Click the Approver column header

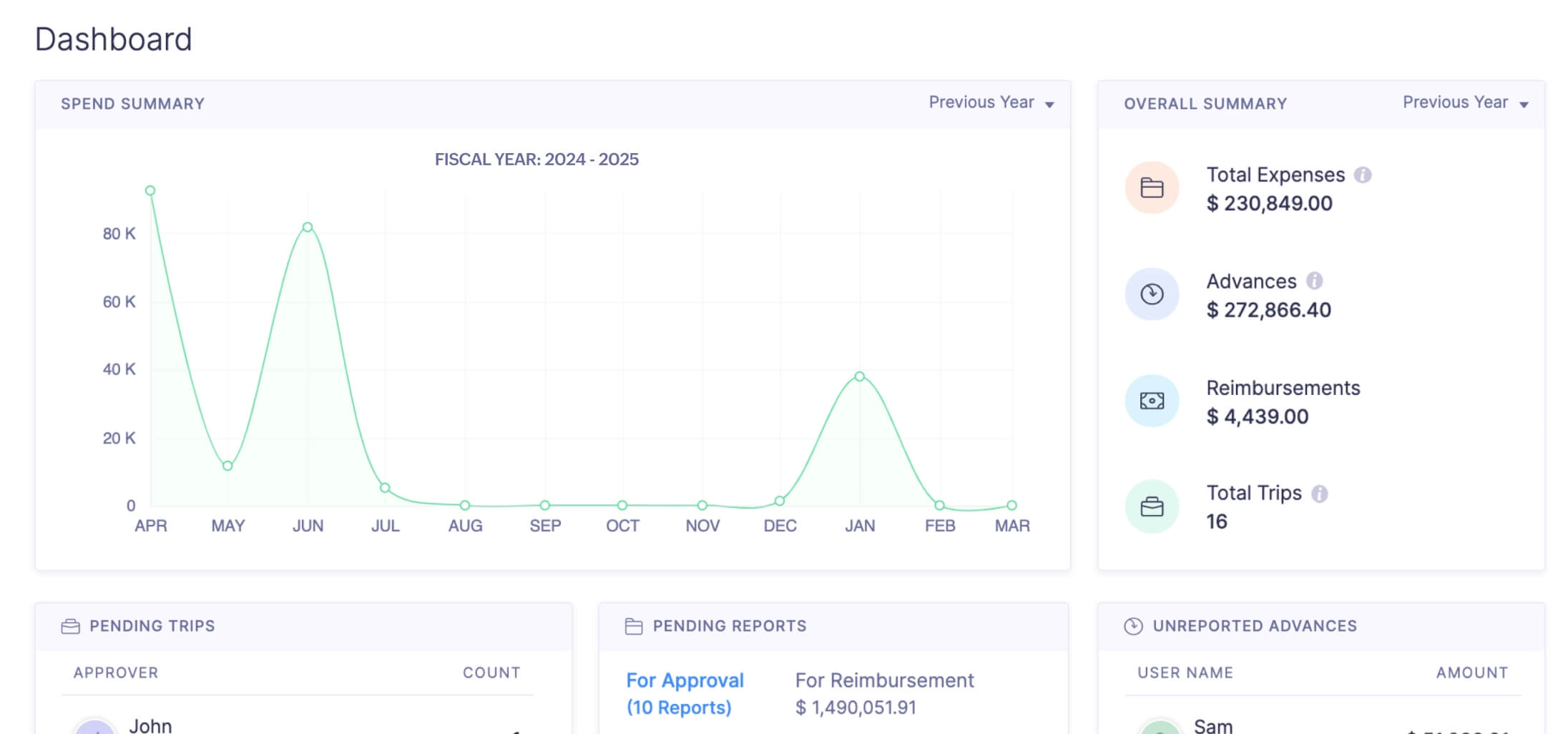point(116,673)
